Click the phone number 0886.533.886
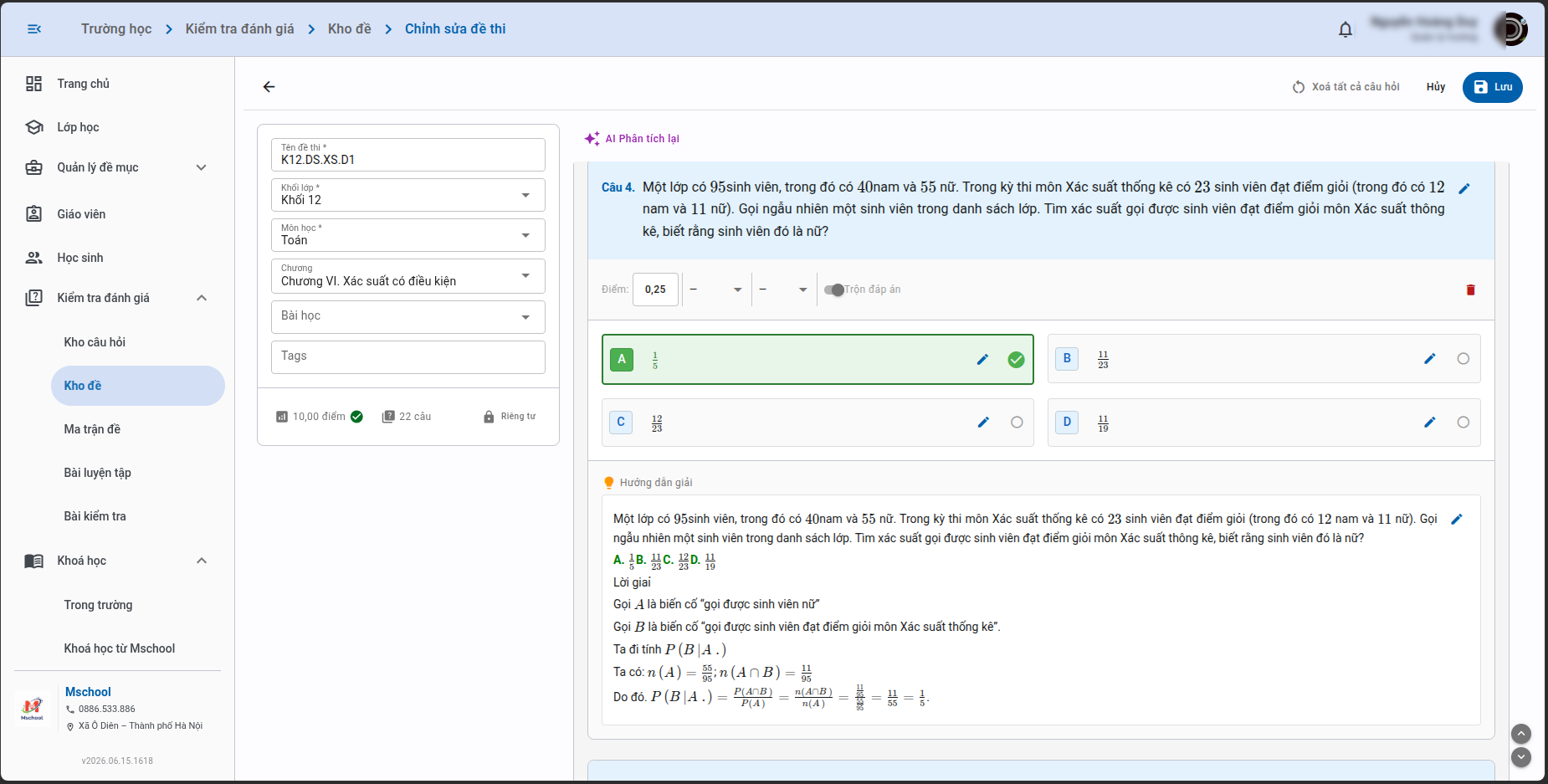 (106, 710)
